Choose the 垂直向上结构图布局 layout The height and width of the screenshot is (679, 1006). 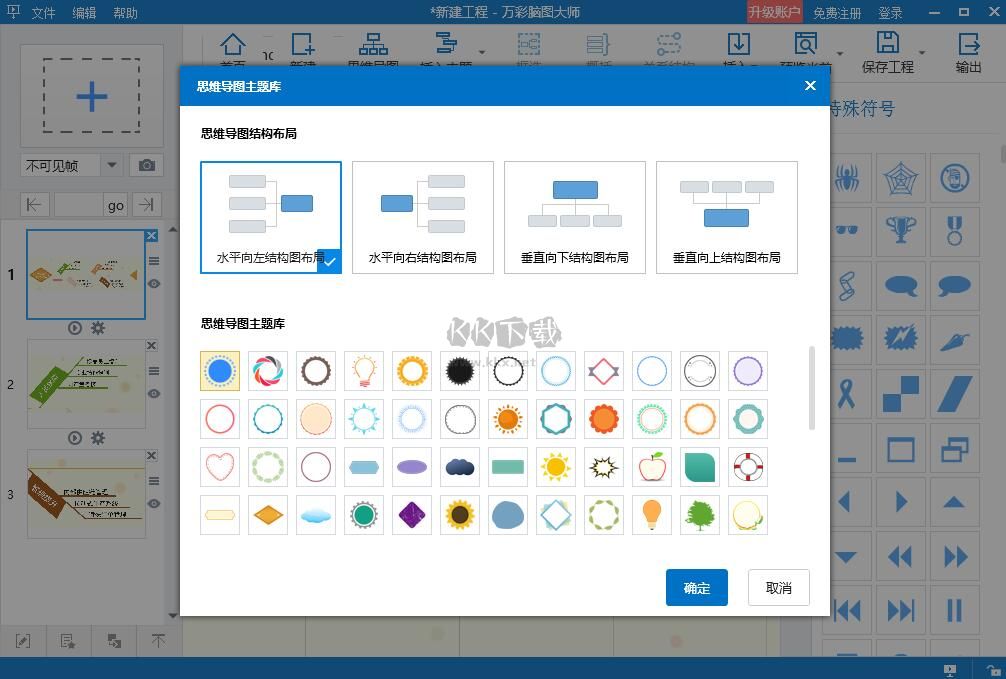point(727,218)
